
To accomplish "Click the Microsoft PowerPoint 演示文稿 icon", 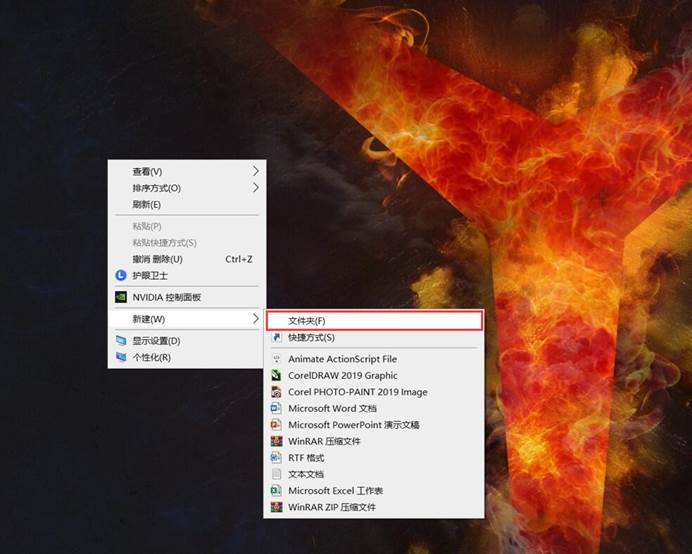I will [x=277, y=425].
